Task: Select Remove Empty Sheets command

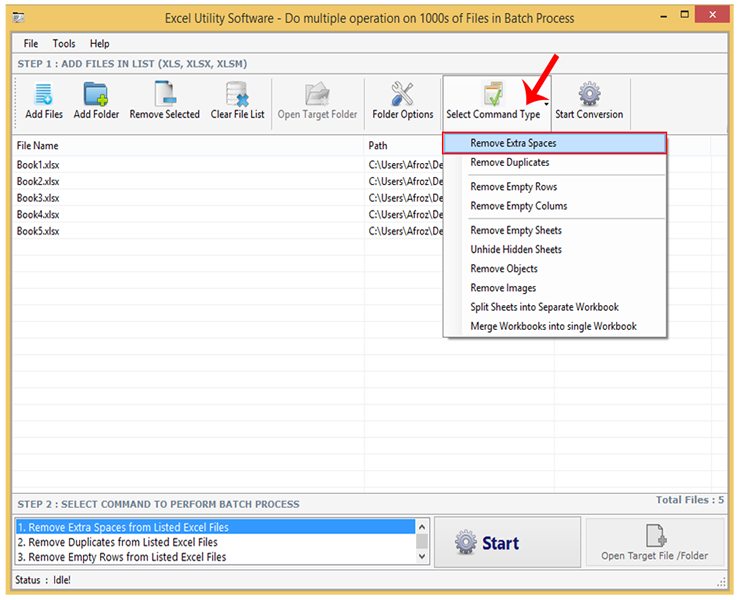Action: [x=555, y=230]
